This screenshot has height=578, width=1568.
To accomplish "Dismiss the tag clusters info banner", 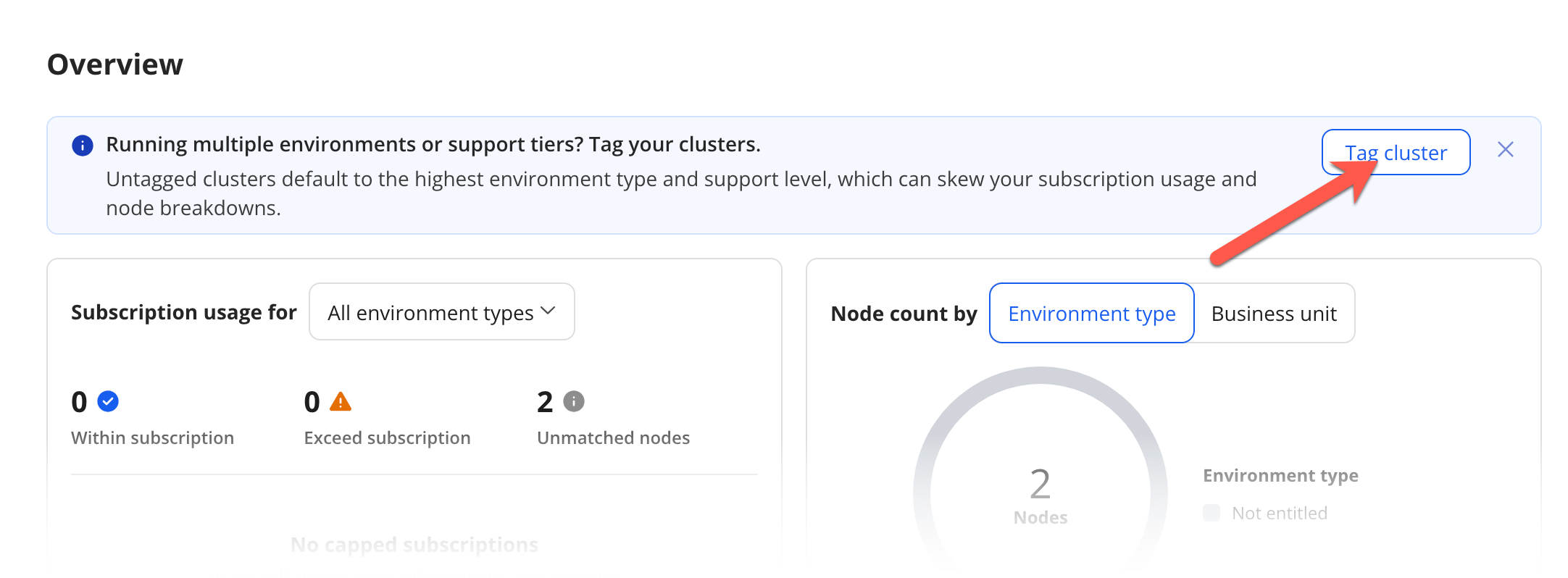I will coord(1506,150).
